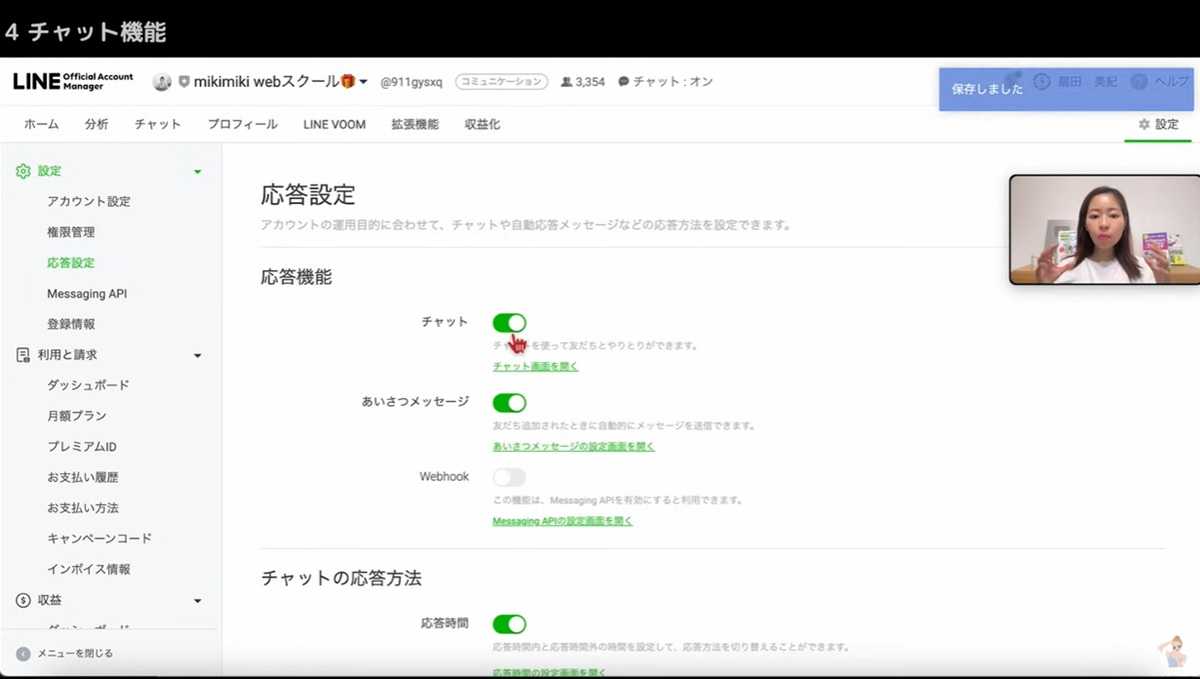Screen dimensions: 1200x679
Task: Open 権限管理 in sidebar
Action: tap(71, 232)
